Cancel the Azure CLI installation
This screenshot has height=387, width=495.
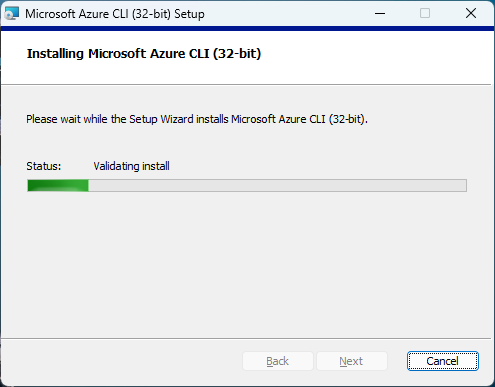(443, 361)
